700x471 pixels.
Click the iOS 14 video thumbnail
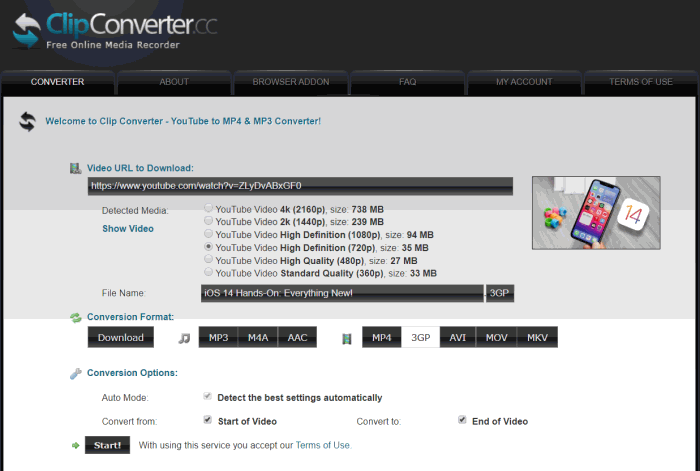coord(596,213)
